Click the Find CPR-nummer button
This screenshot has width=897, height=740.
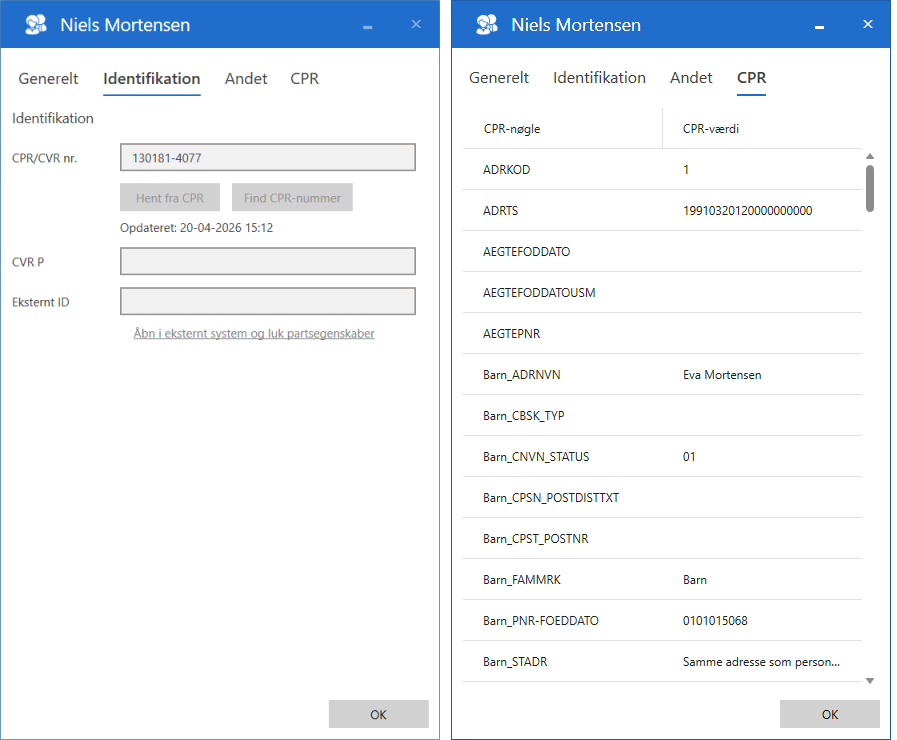[292, 197]
